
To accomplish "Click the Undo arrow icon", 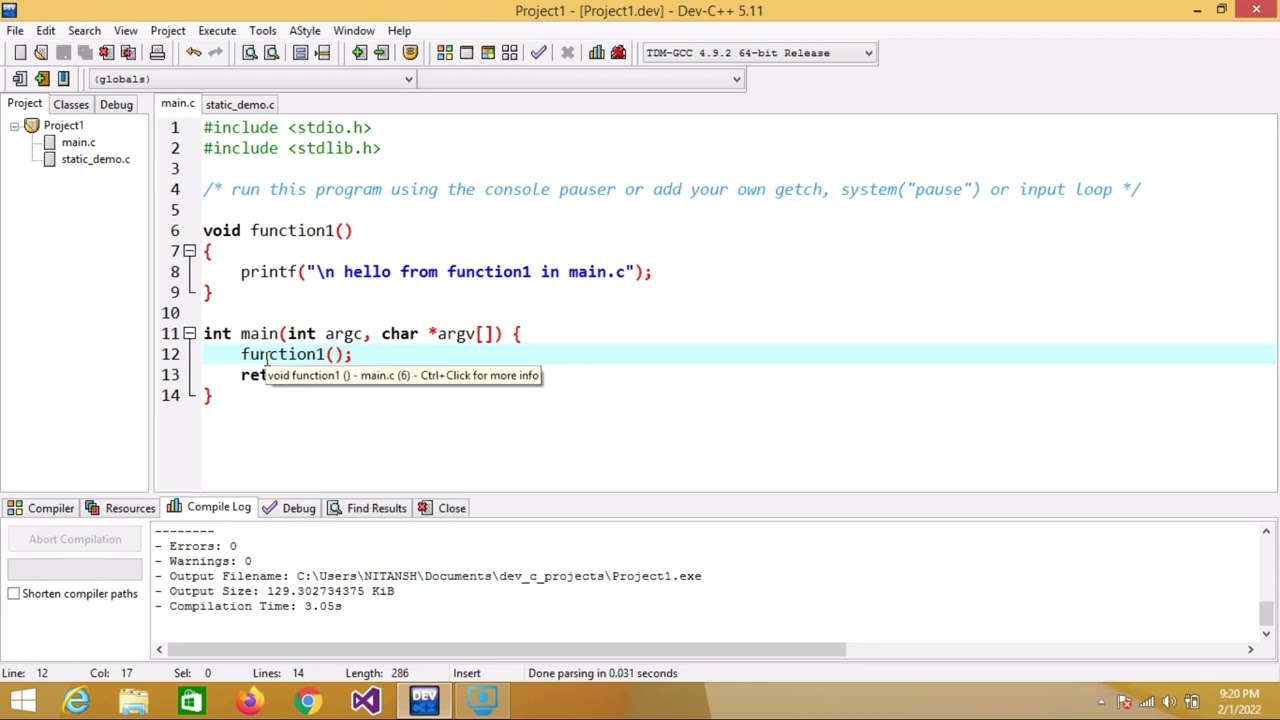I will 193,52.
